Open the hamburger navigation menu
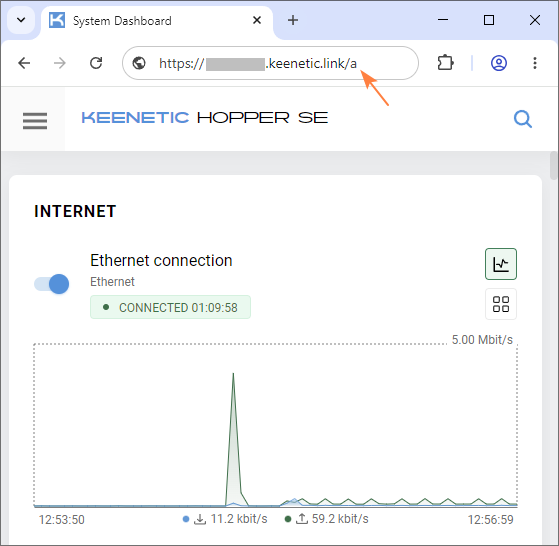This screenshot has height=546, width=559. (x=35, y=120)
